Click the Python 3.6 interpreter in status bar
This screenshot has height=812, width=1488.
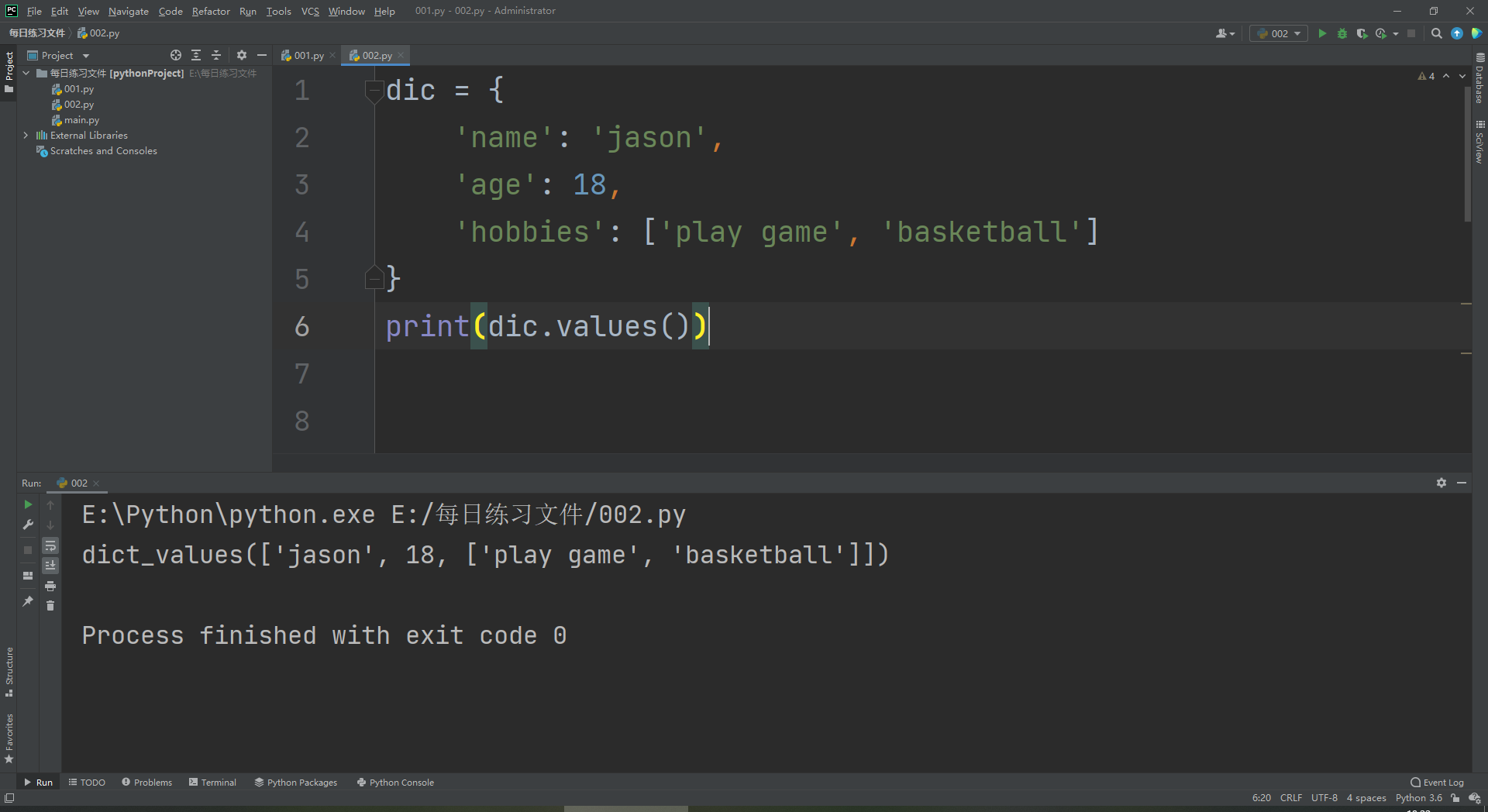[1419, 798]
